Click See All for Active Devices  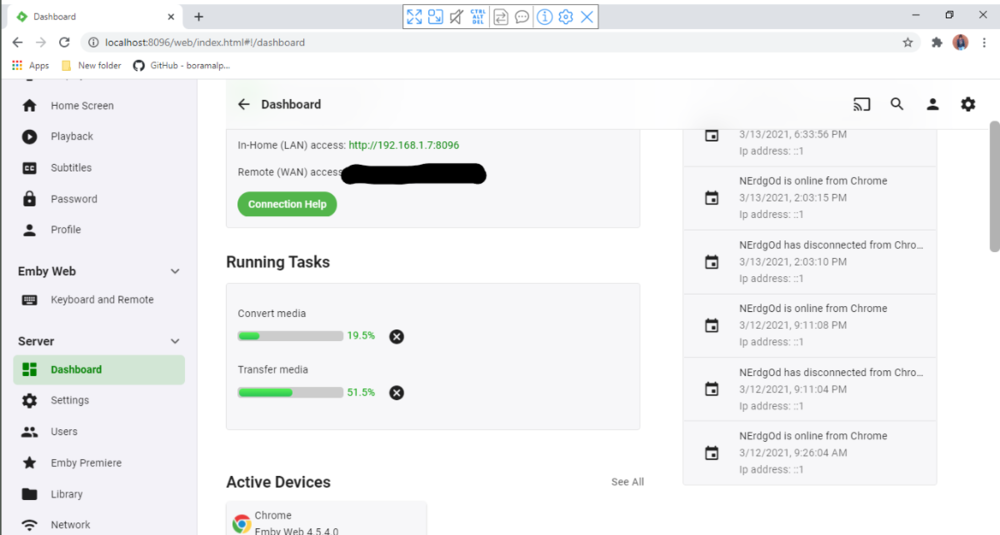tap(628, 482)
